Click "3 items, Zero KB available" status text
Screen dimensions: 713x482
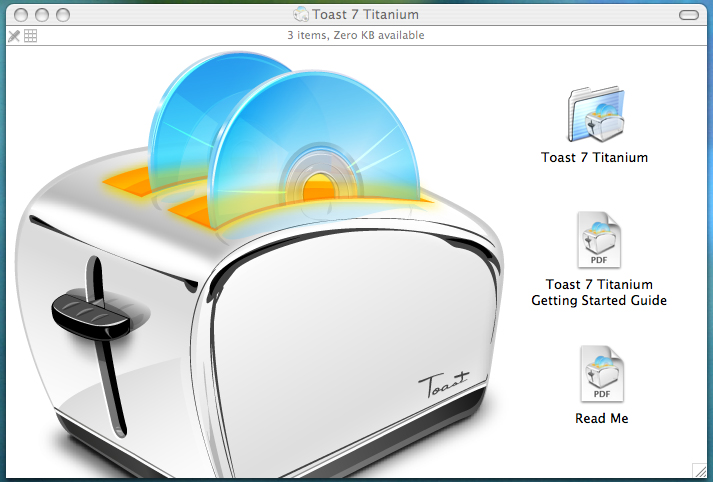356,35
